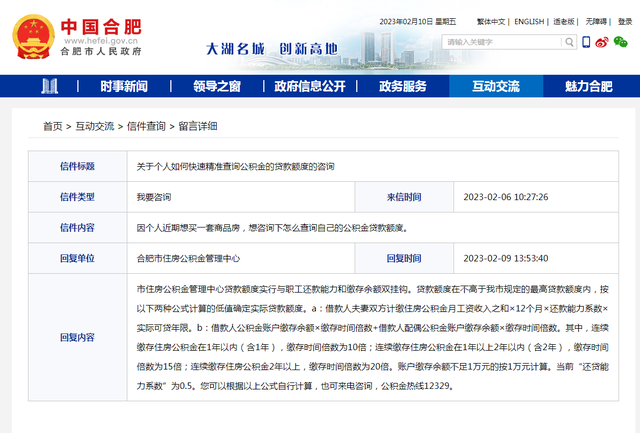Click the reply content paragraph text
The height and width of the screenshot is (433, 640).
[373, 338]
